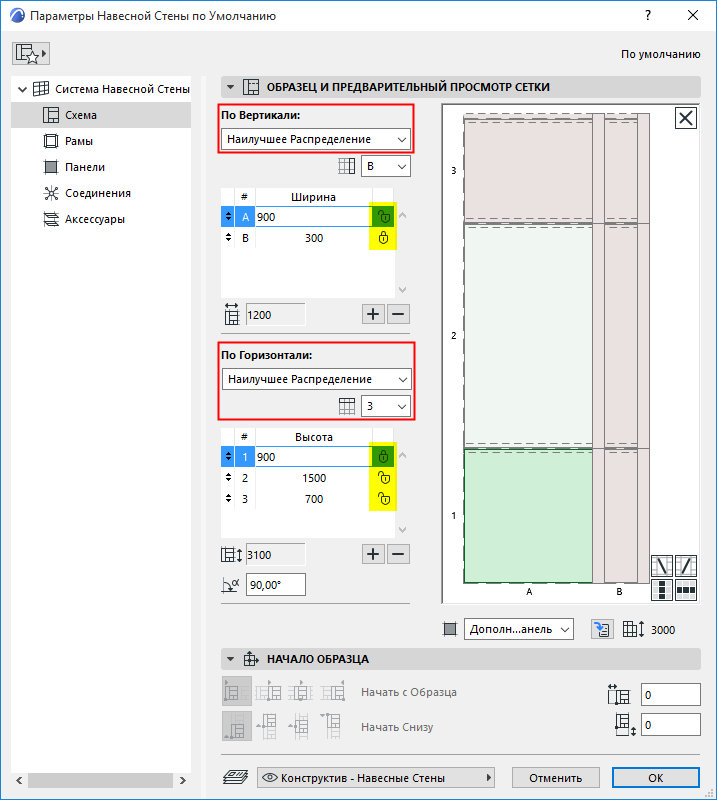Collapse the Начало Образца section

(x=230, y=659)
